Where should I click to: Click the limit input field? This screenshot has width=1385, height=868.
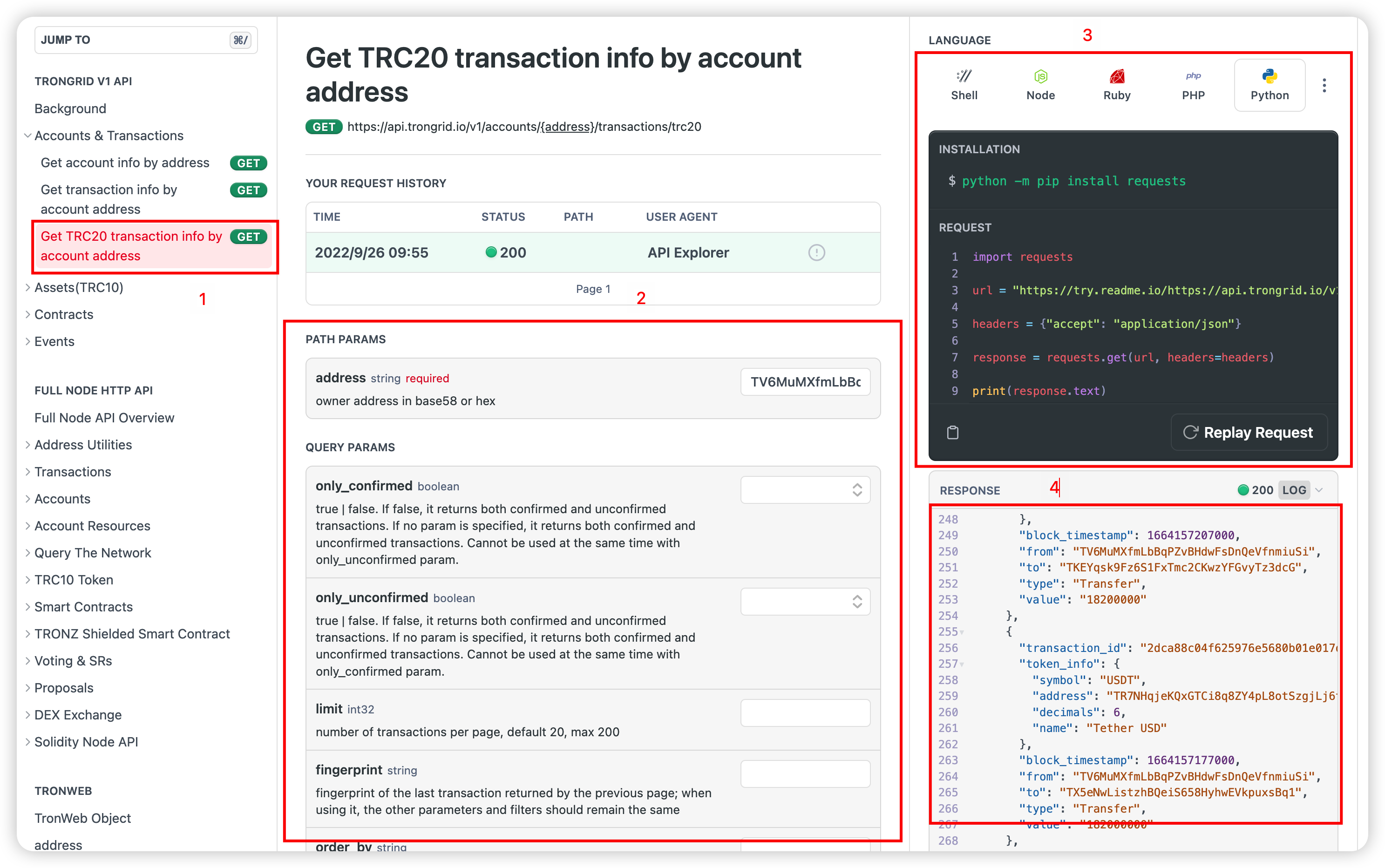point(805,713)
